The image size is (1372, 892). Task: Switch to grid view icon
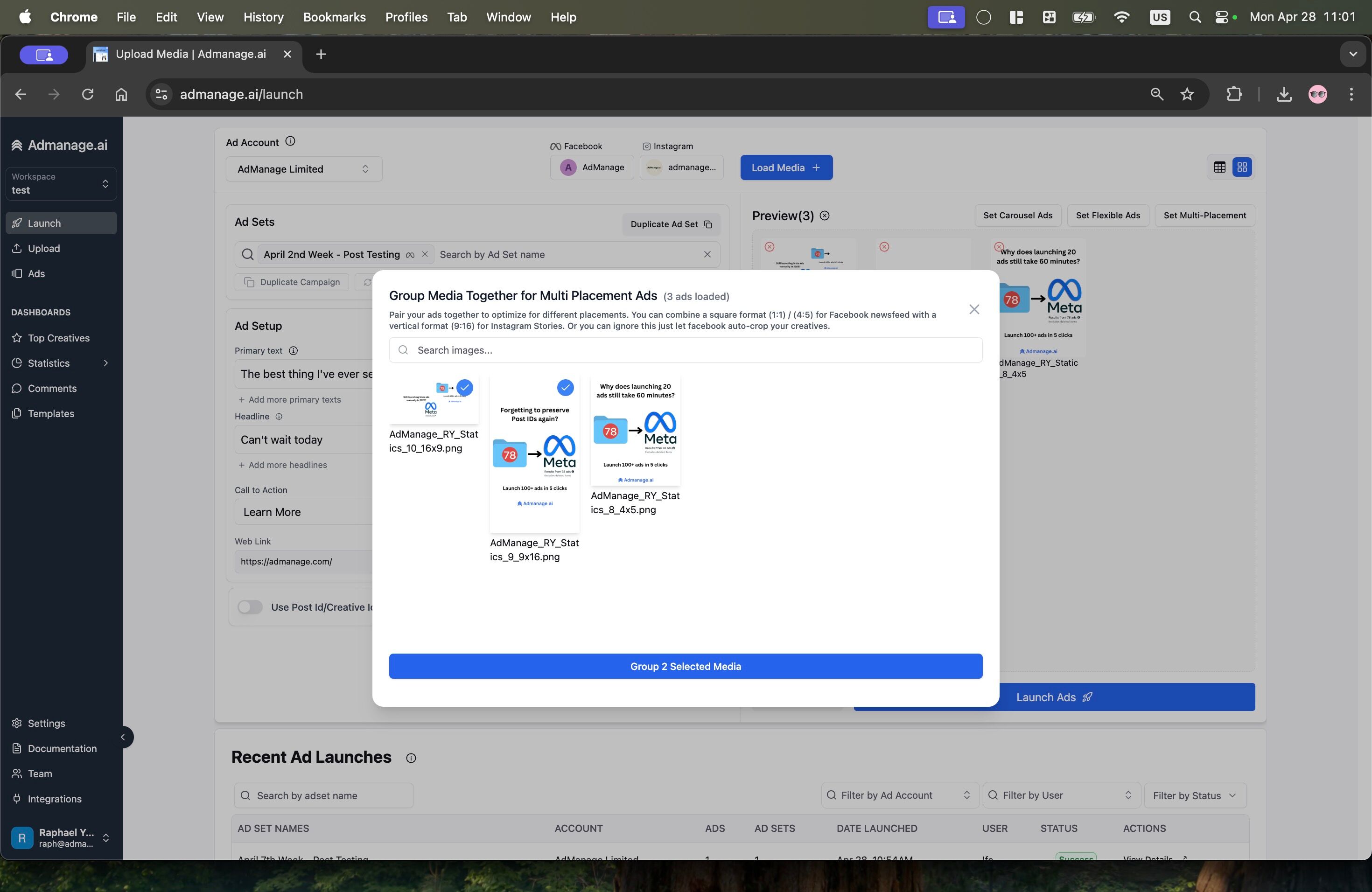click(1242, 167)
